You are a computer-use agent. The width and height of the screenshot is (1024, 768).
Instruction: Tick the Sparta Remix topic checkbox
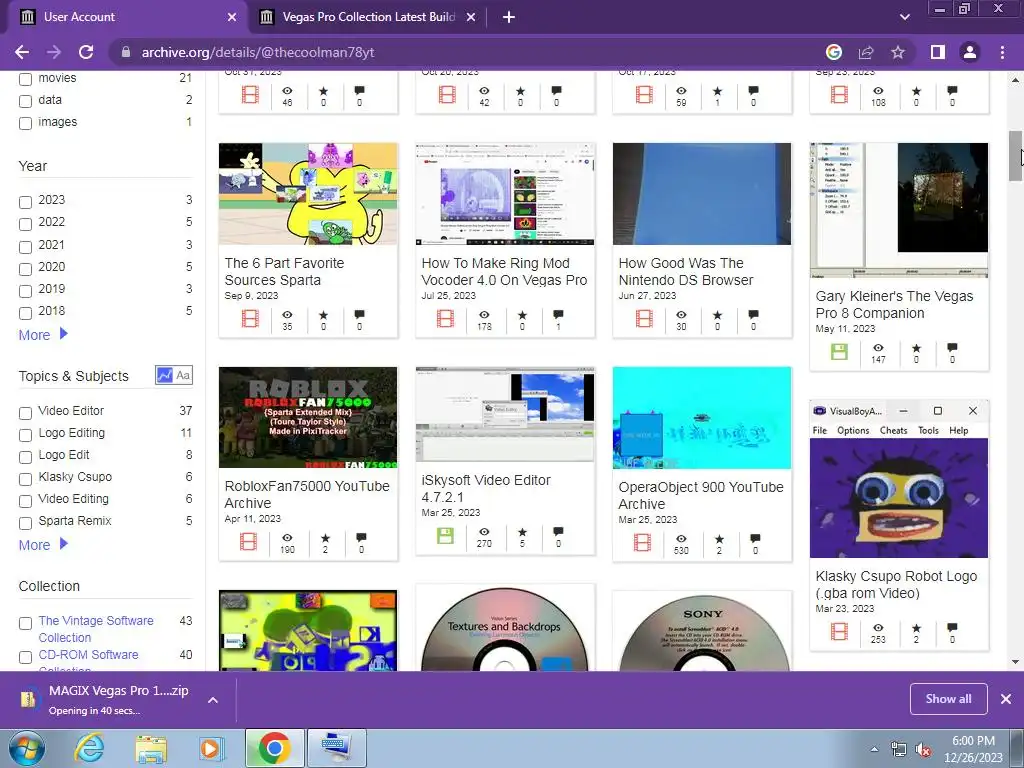coord(25,523)
